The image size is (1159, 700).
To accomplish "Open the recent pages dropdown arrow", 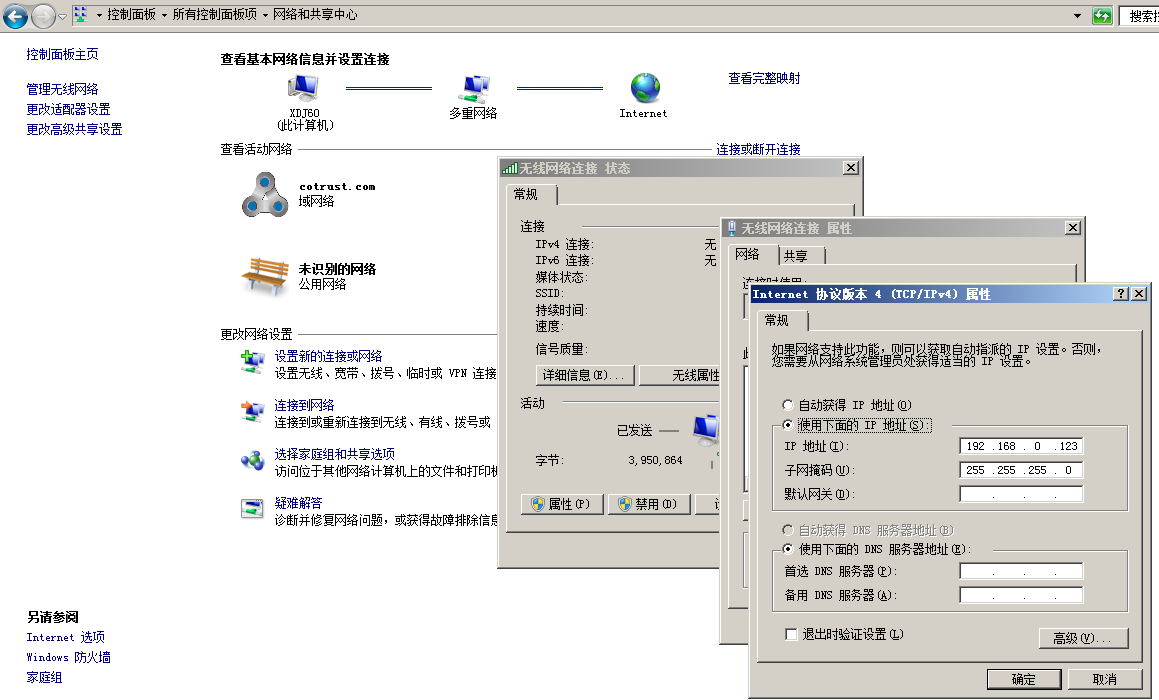I will click(x=62, y=16).
